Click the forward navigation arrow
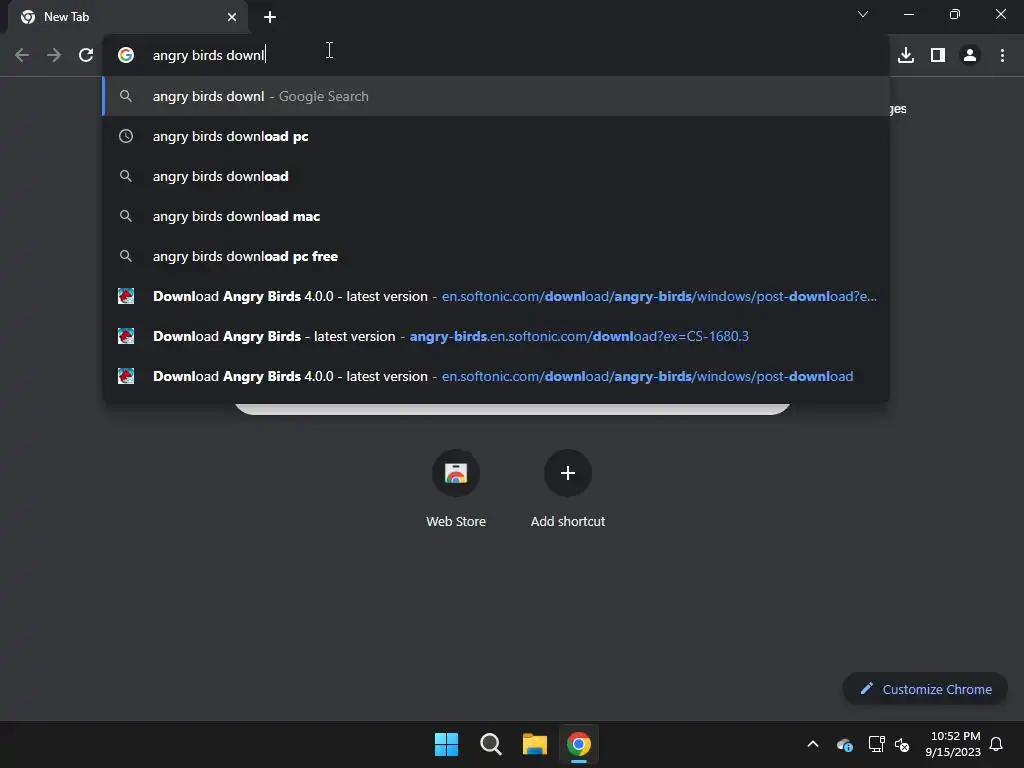Image resolution: width=1024 pixels, height=768 pixels. pyautogui.click(x=54, y=56)
